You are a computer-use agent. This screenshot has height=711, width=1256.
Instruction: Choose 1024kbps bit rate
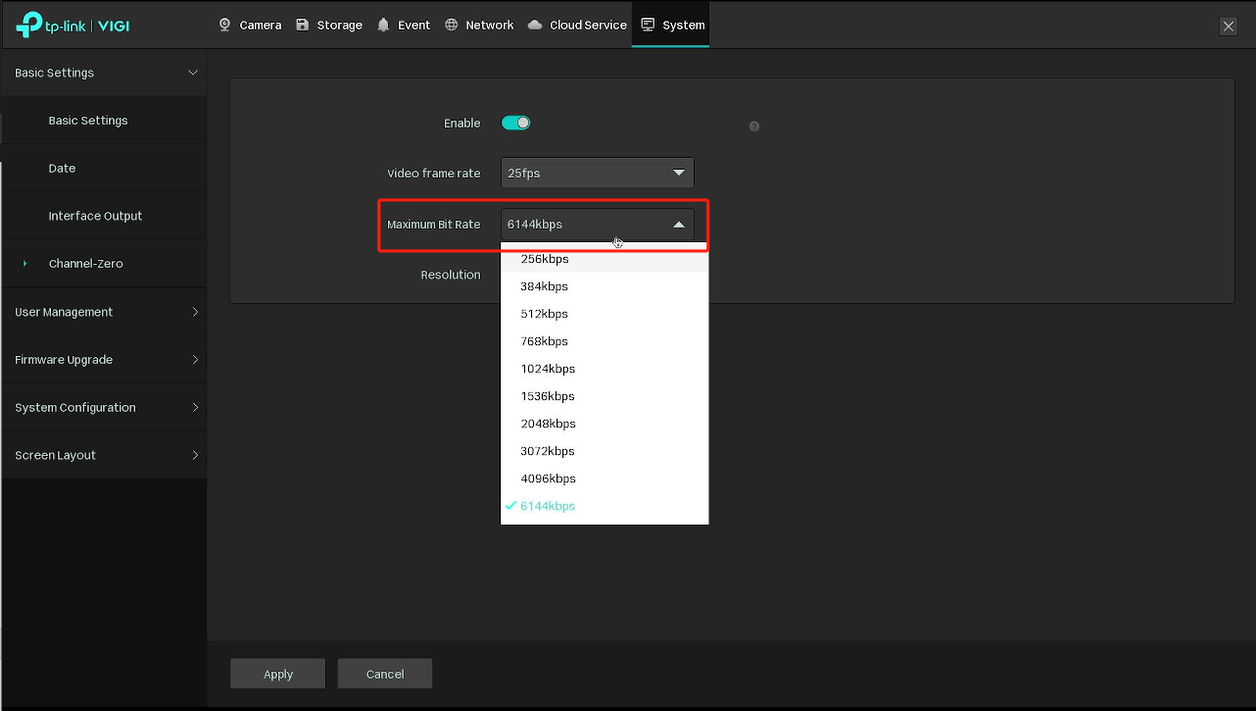605,369
